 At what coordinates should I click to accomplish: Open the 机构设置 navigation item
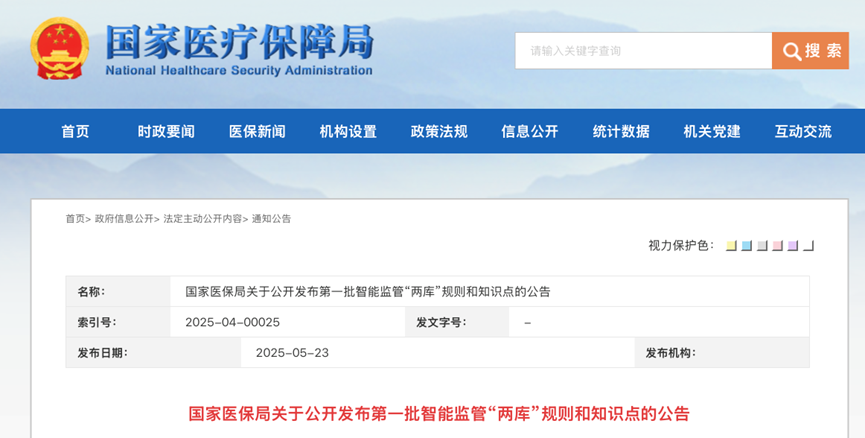(x=348, y=131)
